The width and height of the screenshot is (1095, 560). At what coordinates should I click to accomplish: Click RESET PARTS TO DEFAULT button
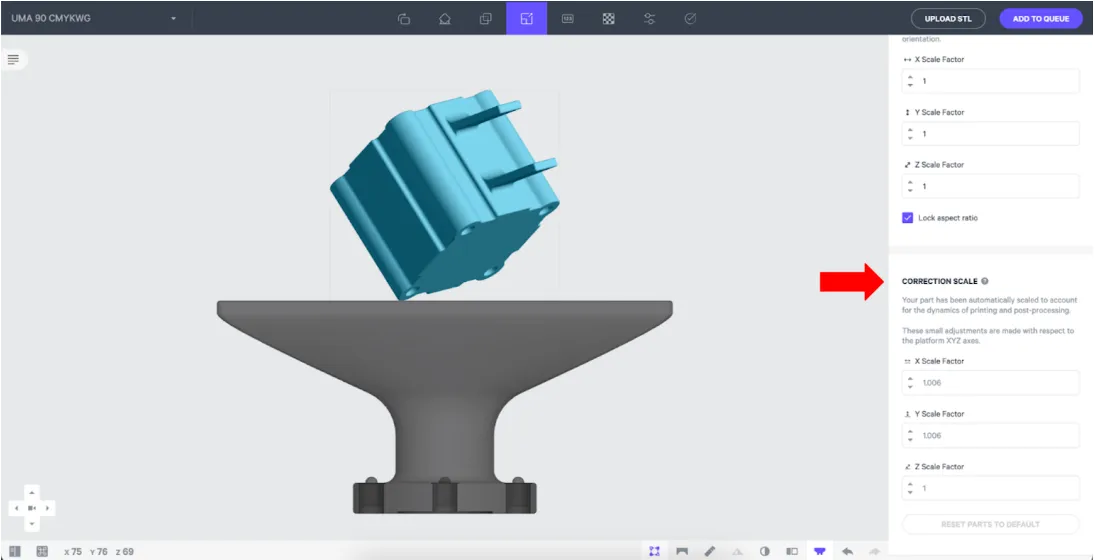pyautogui.click(x=991, y=524)
